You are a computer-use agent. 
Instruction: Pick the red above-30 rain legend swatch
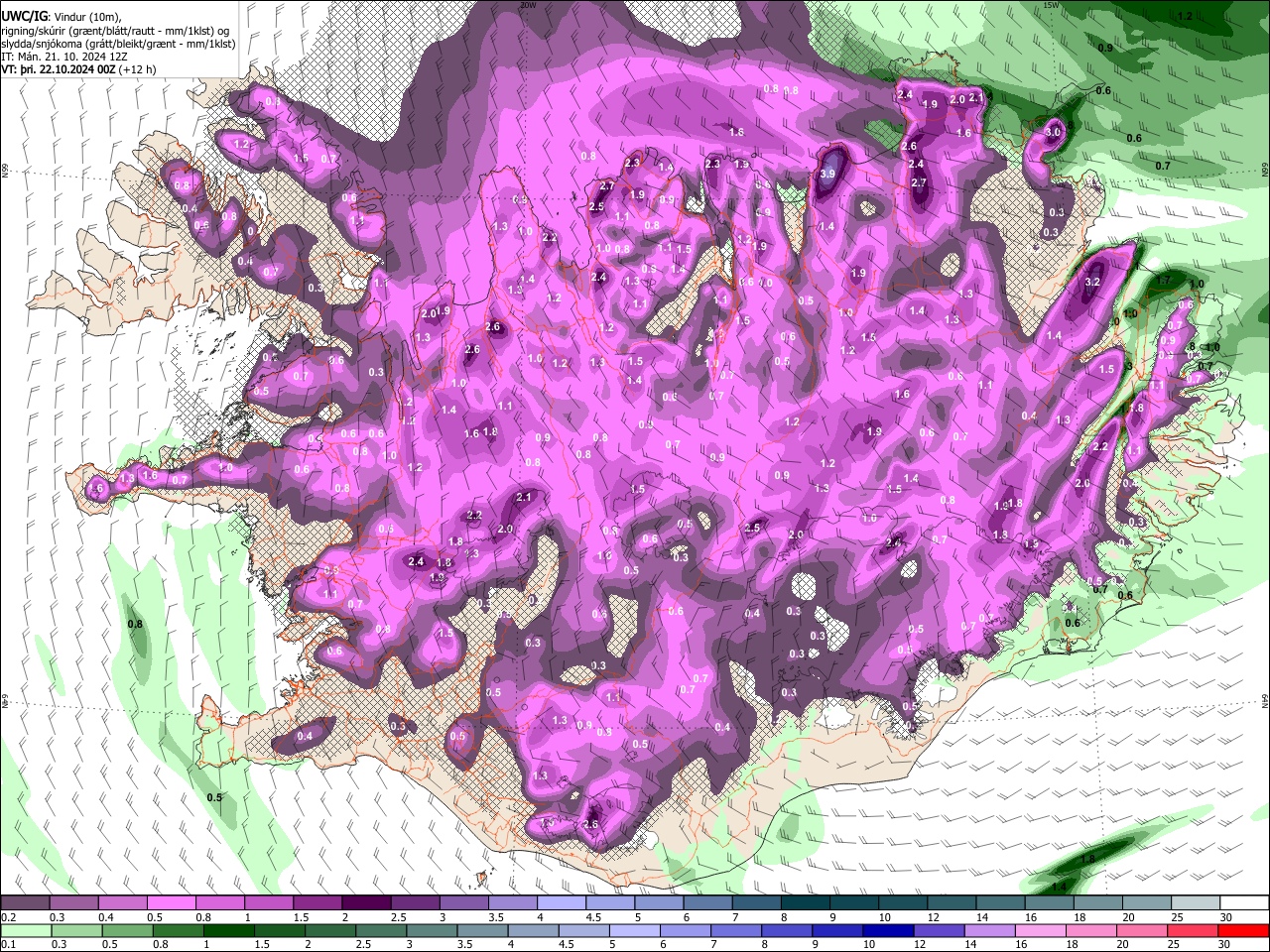coord(1244,931)
